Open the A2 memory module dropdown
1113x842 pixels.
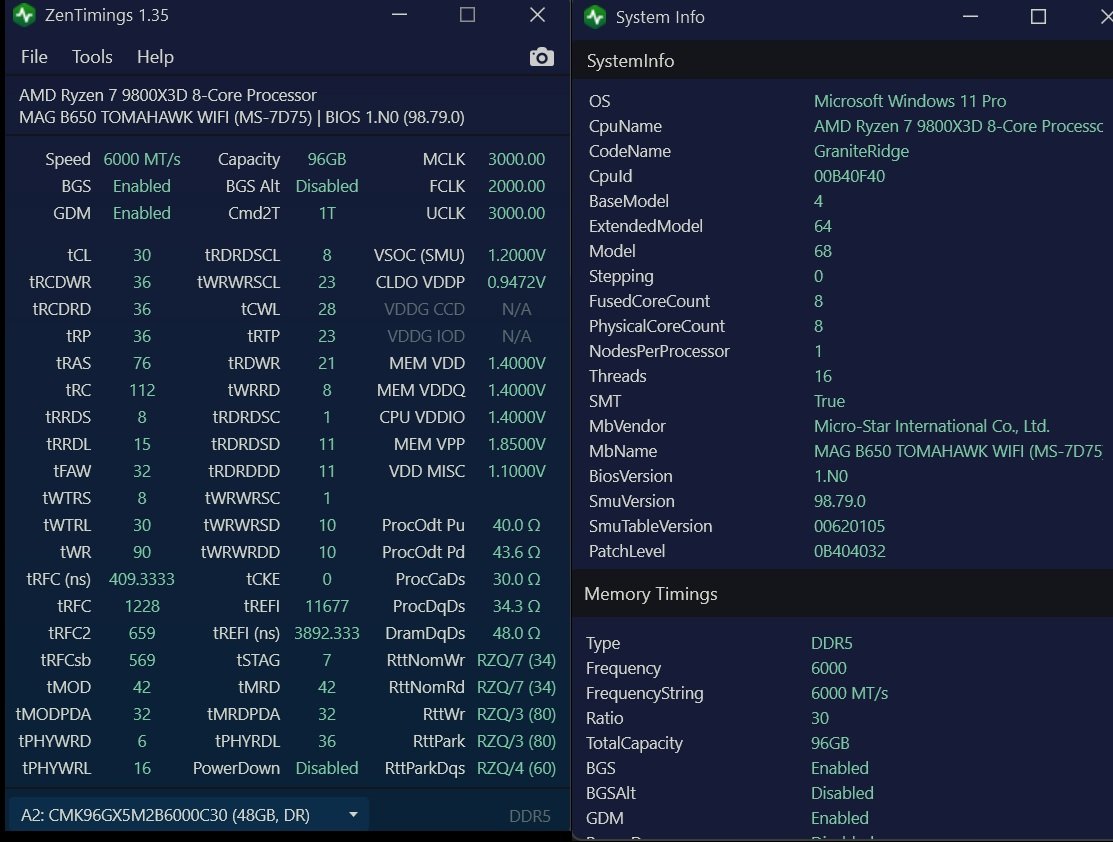pyautogui.click(x=189, y=815)
